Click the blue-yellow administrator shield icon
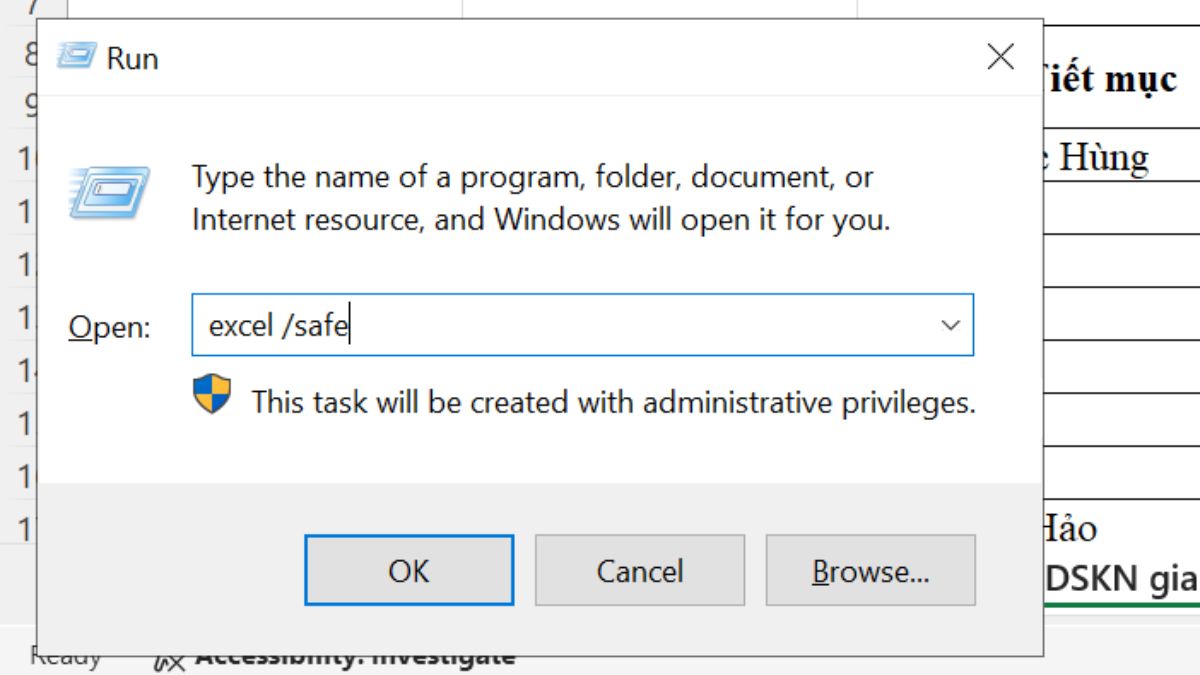This screenshot has width=1200, height=675. tap(212, 396)
